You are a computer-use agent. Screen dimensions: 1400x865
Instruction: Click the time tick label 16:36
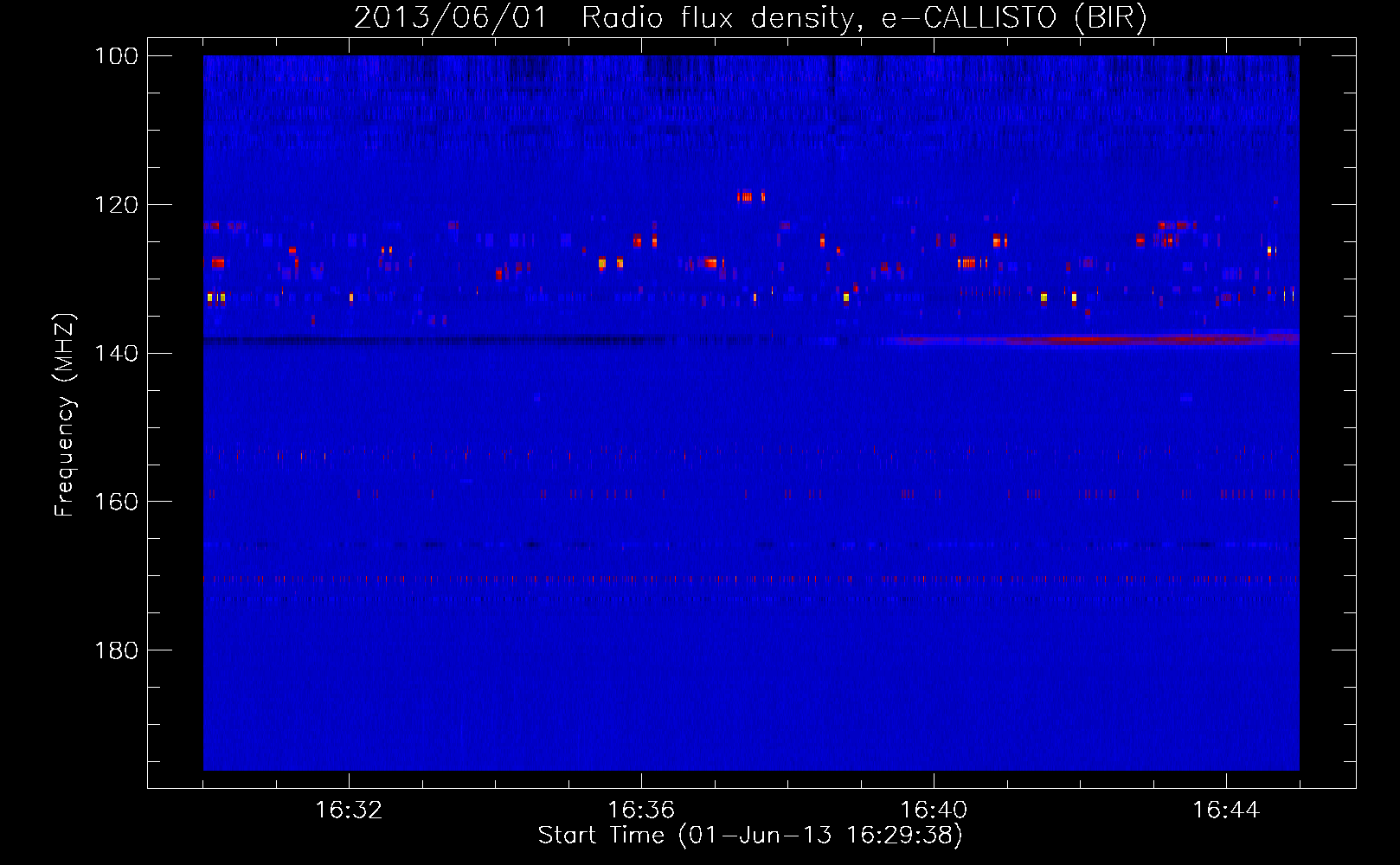(641, 811)
